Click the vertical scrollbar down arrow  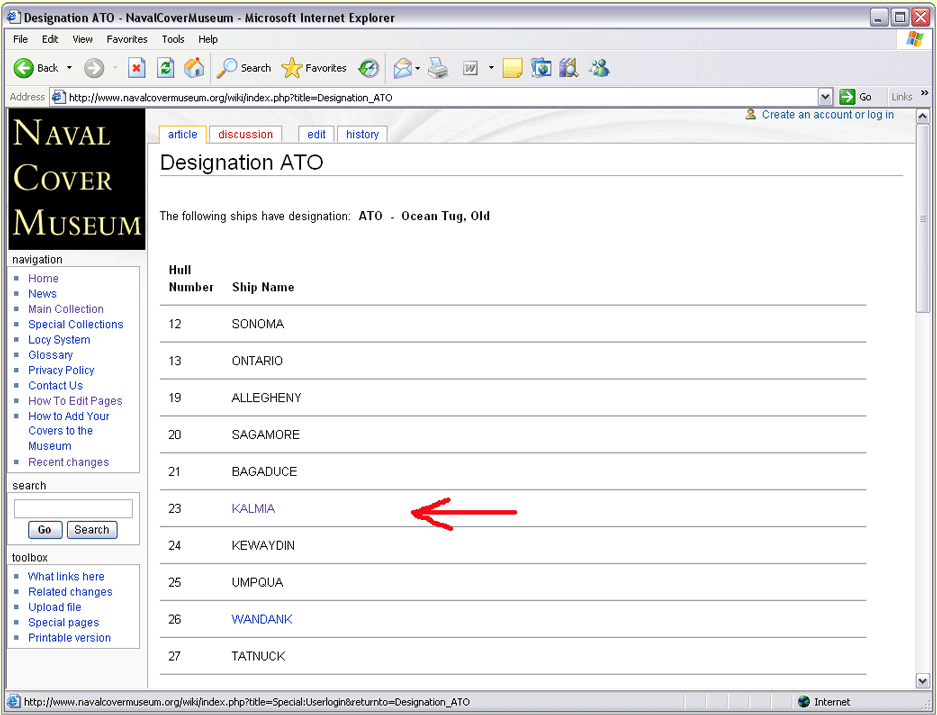(x=922, y=681)
